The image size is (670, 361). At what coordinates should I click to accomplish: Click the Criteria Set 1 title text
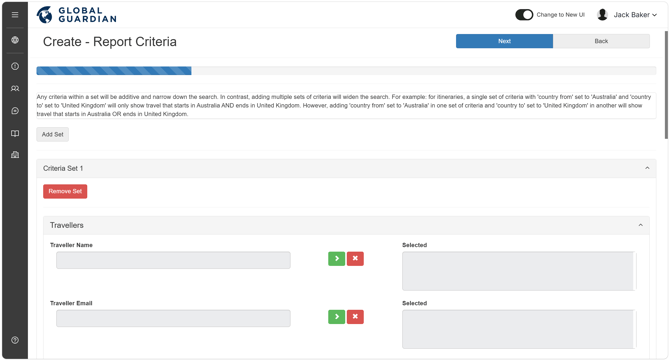coord(63,168)
